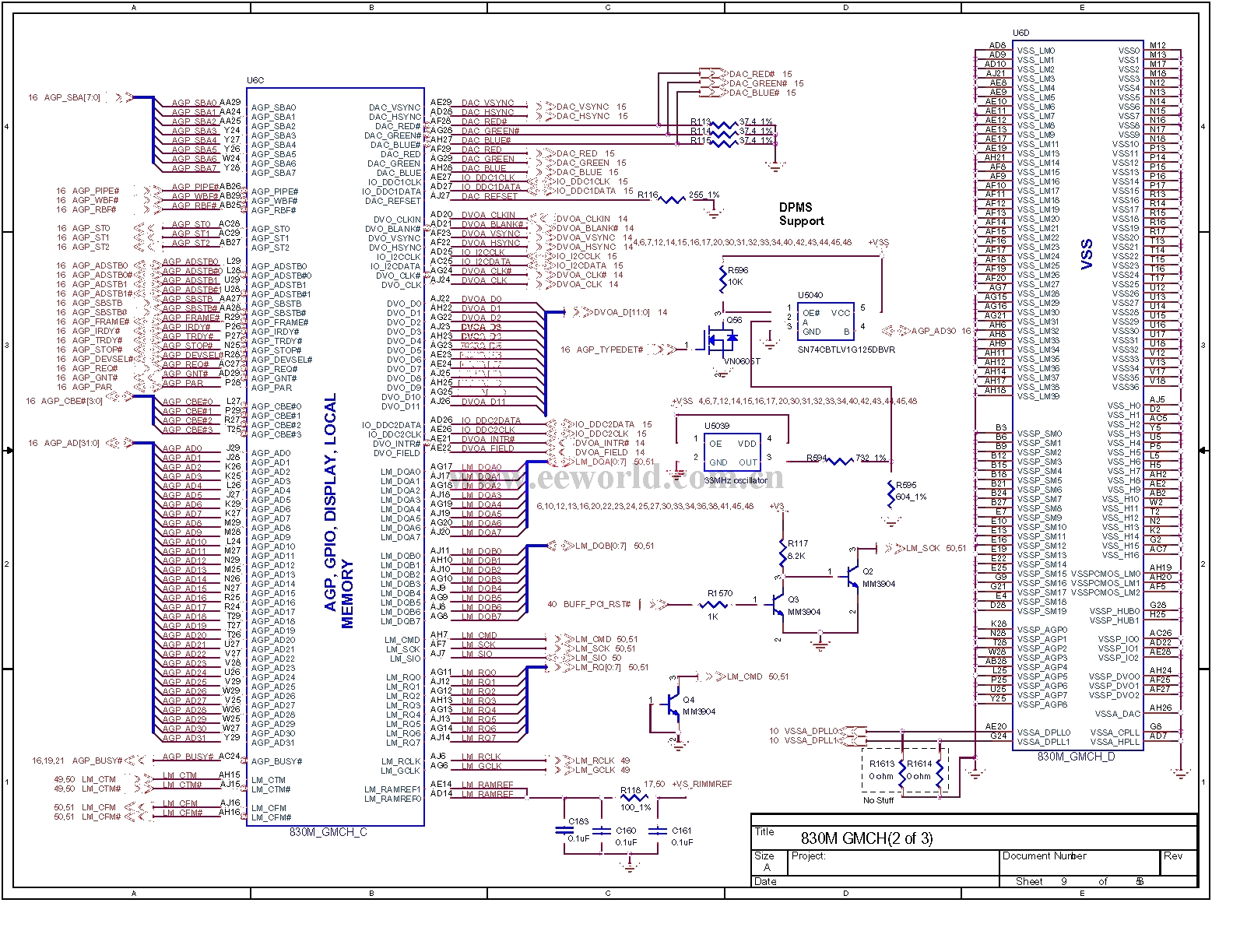Select the Project: field in title block
Viewport: 1233px width, 952px height.
point(894,862)
